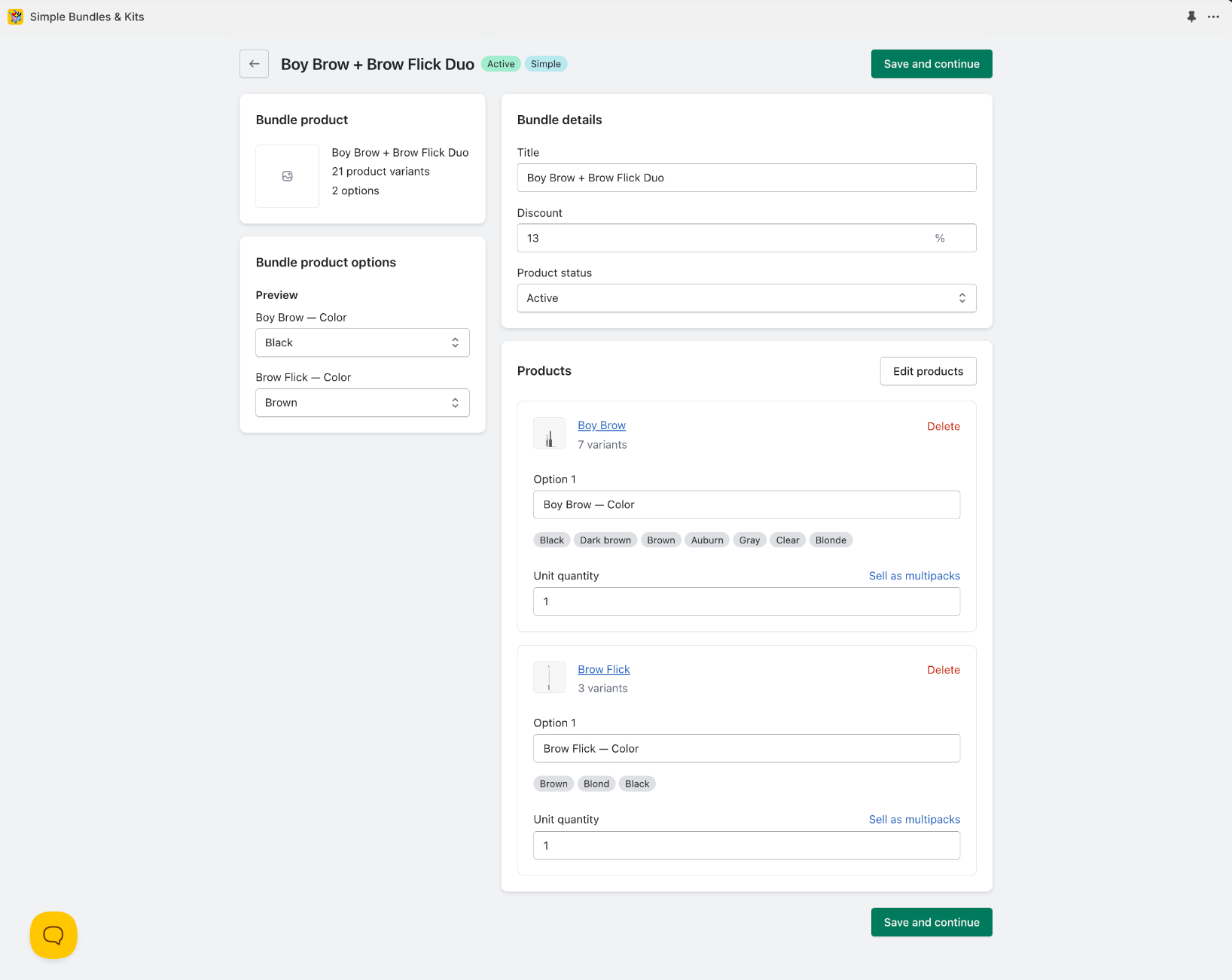The width and height of the screenshot is (1232, 980).
Task: Click the Brown tag under Brow Flick
Action: pyautogui.click(x=553, y=784)
